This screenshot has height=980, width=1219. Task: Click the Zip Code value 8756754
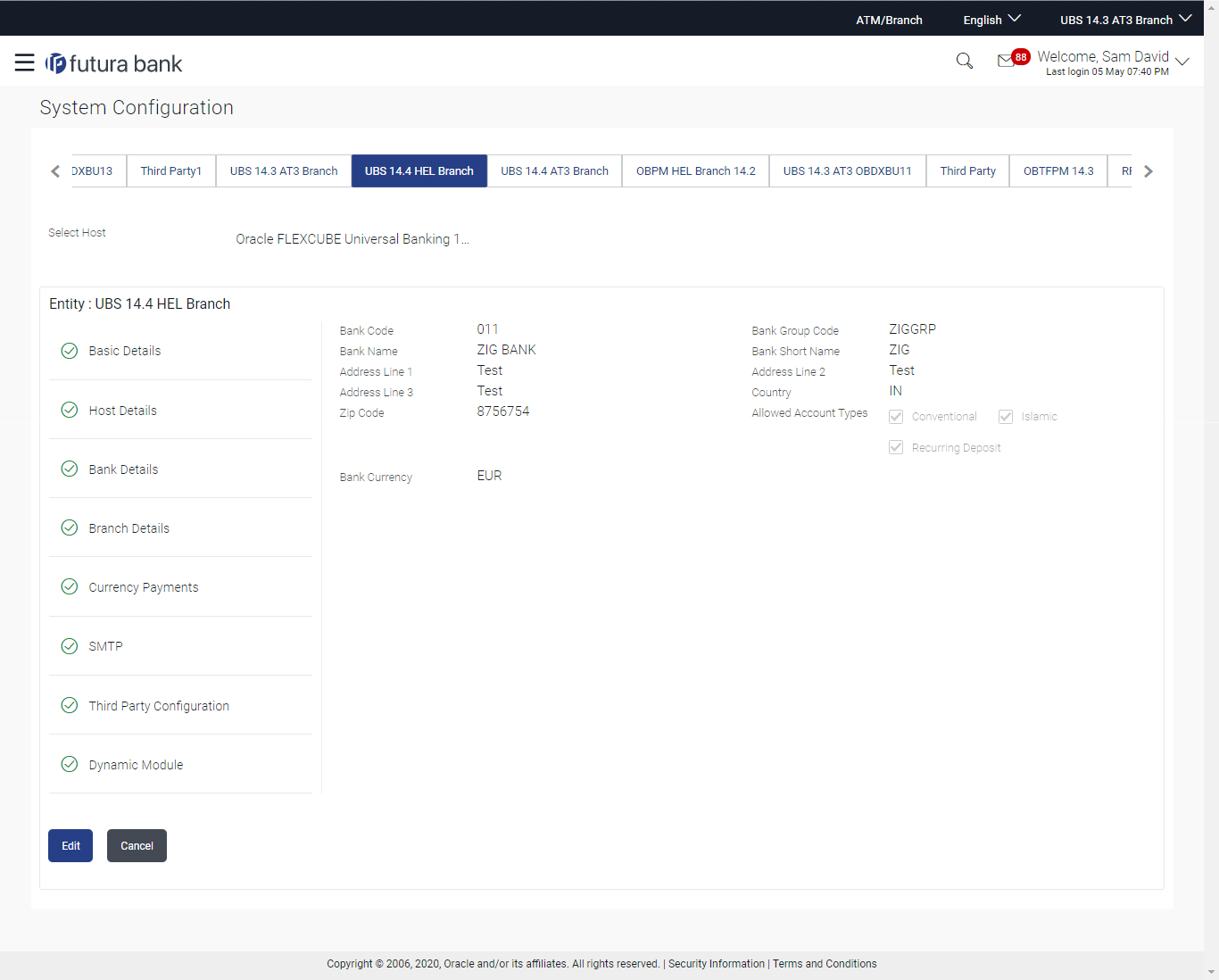[x=503, y=411]
